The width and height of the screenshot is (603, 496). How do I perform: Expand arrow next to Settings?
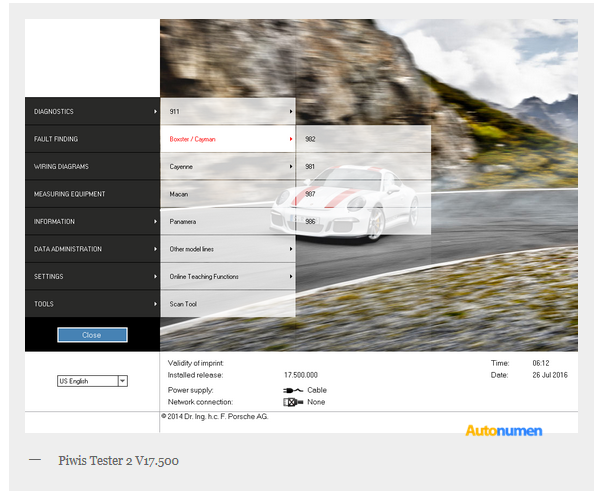[155, 276]
